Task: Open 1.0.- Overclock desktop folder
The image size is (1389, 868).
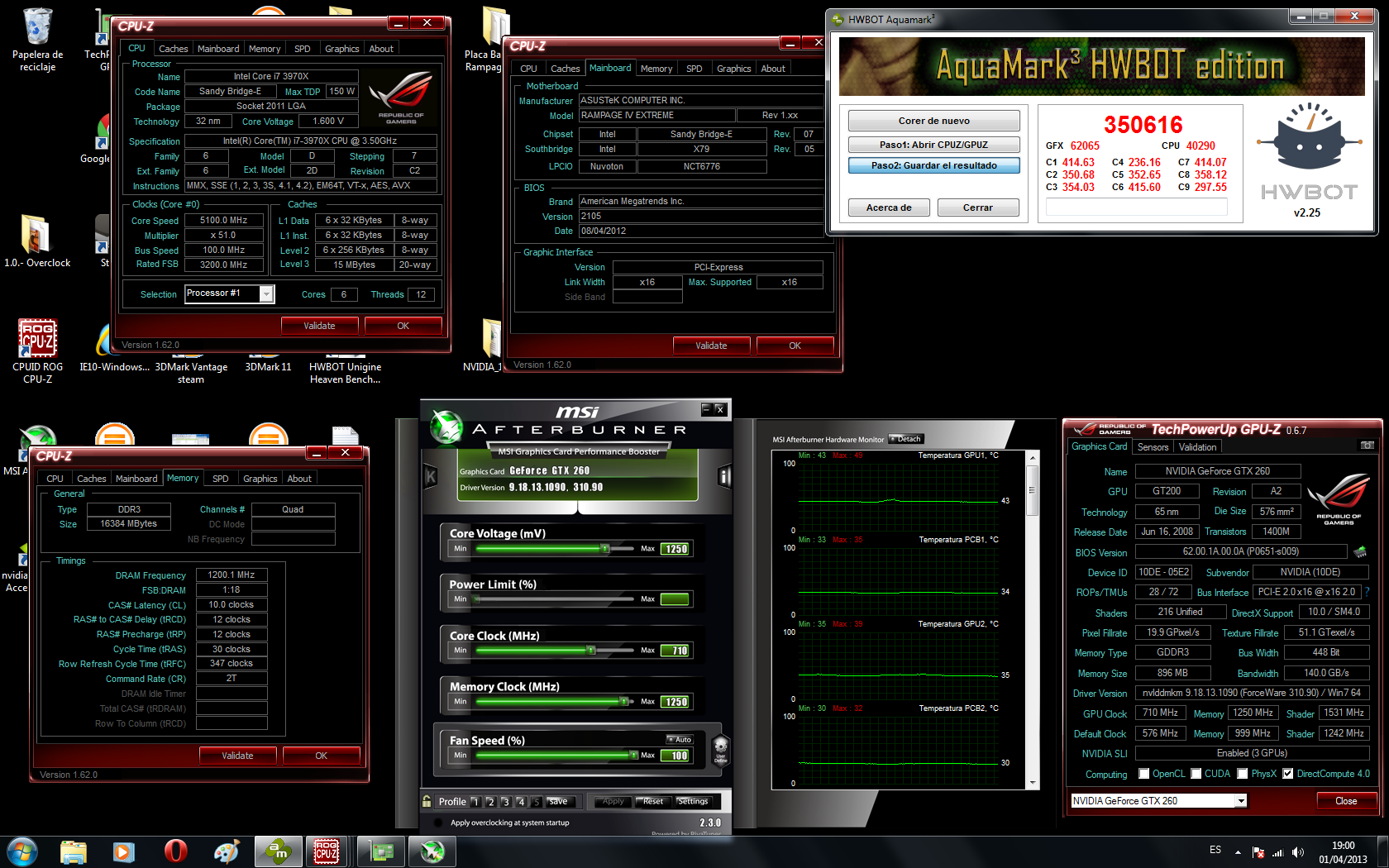Action: click(x=38, y=241)
